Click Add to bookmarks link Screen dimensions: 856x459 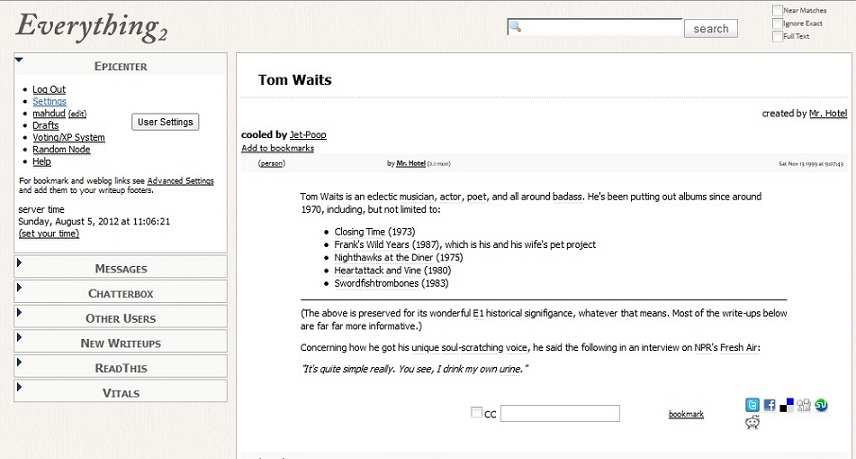pyautogui.click(x=277, y=148)
